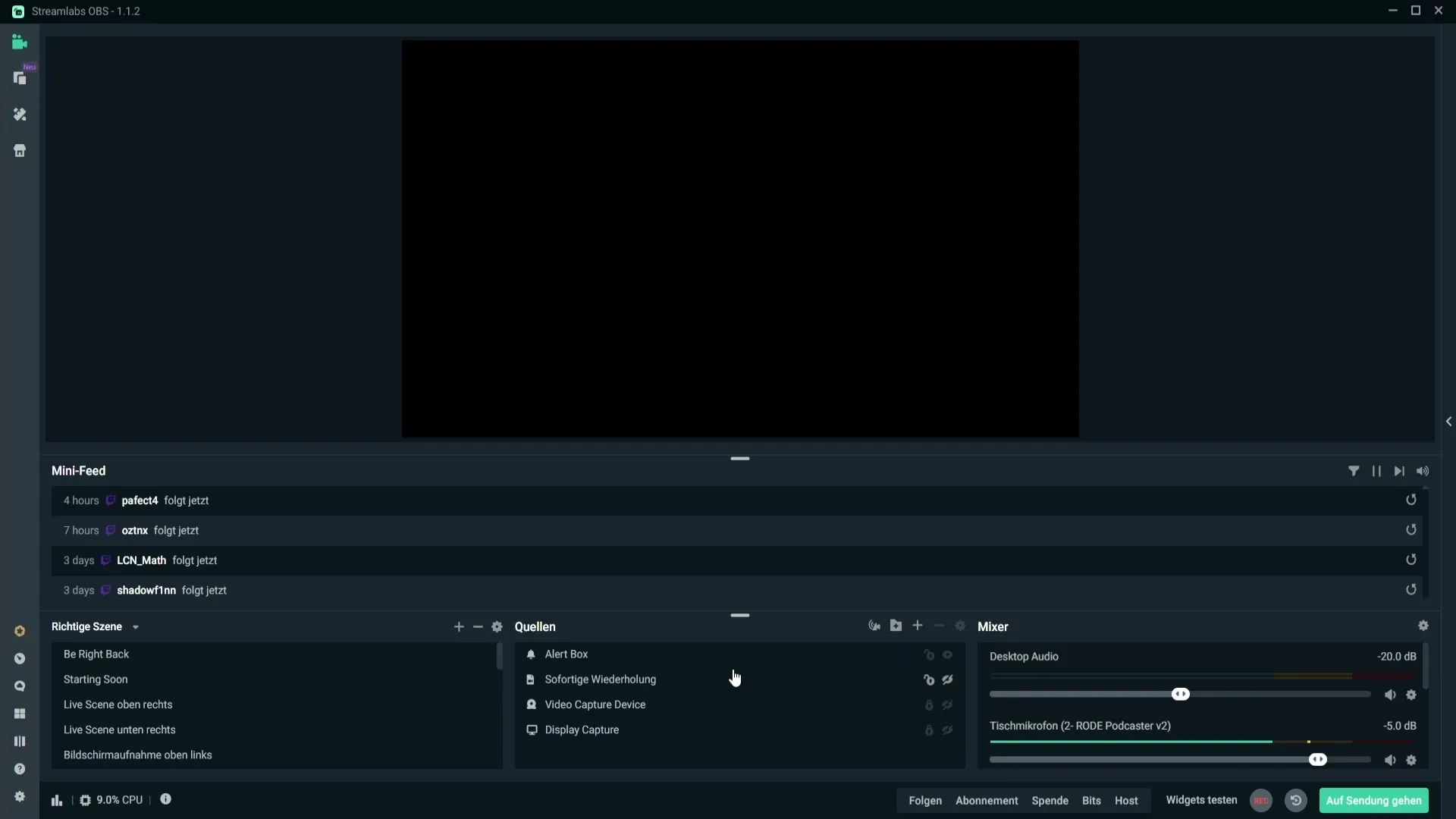Test a Bits alert
This screenshot has width=1456, height=819.
point(1091,801)
